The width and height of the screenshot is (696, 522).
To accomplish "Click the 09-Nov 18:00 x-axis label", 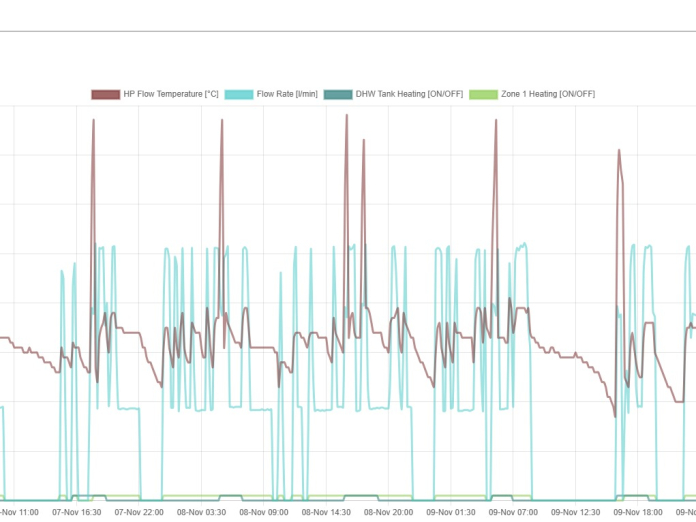I will point(639,511).
